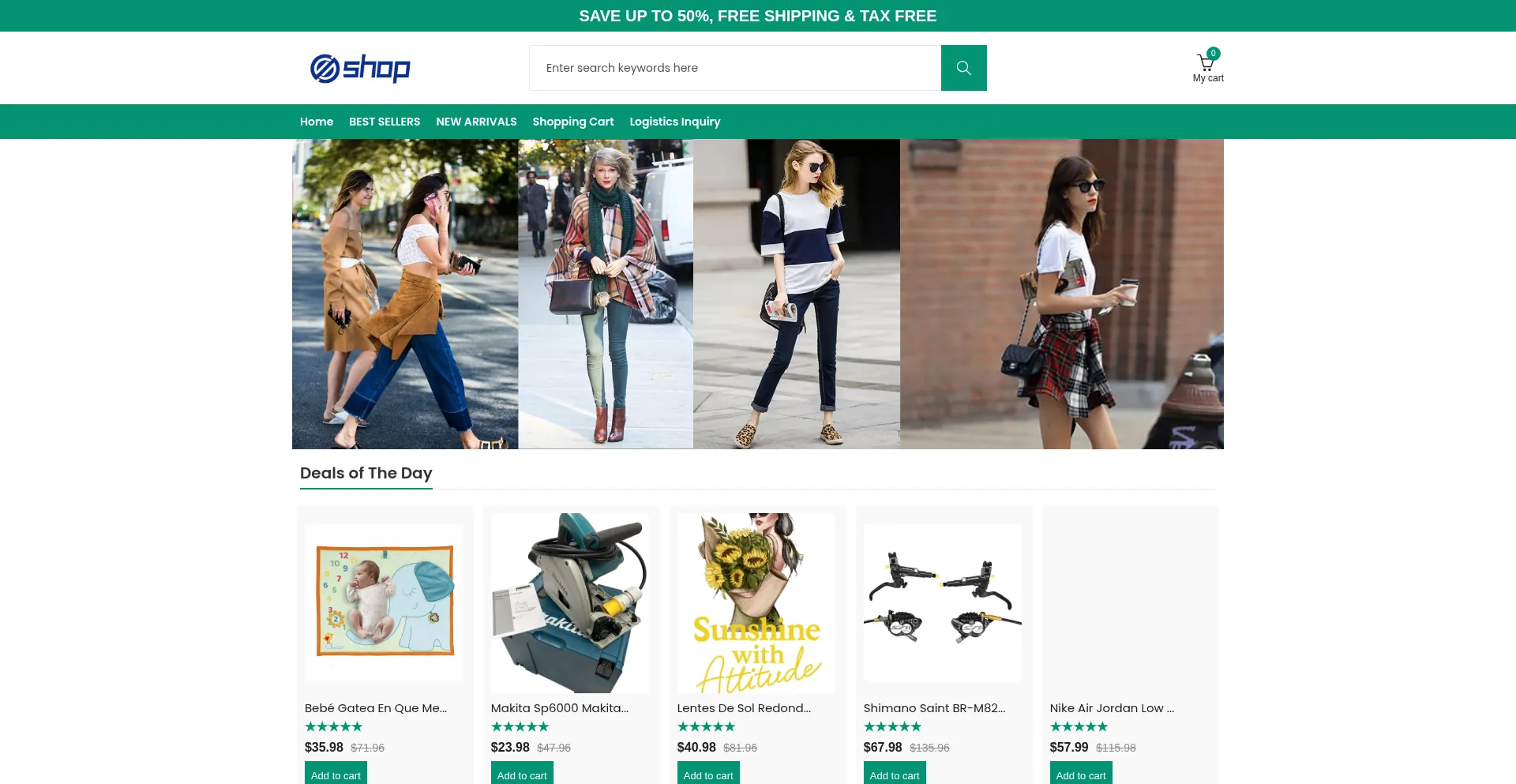The image size is (1516, 784).
Task: Open the NEW ARRIVALS page
Action: point(476,122)
